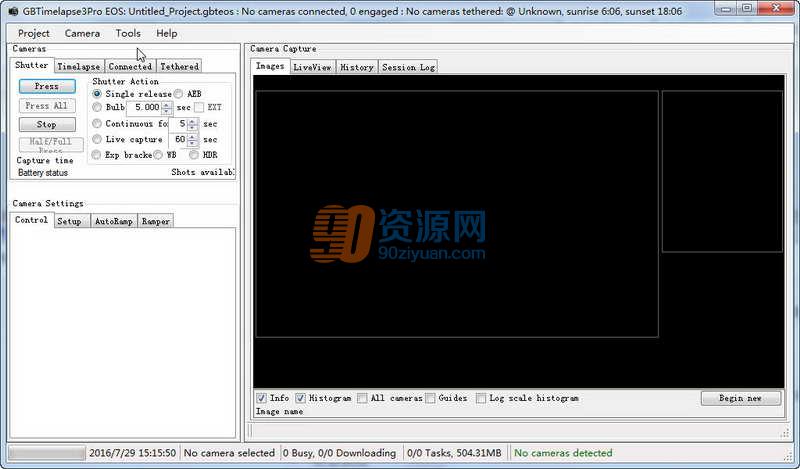Open the Help menu

pos(167,33)
